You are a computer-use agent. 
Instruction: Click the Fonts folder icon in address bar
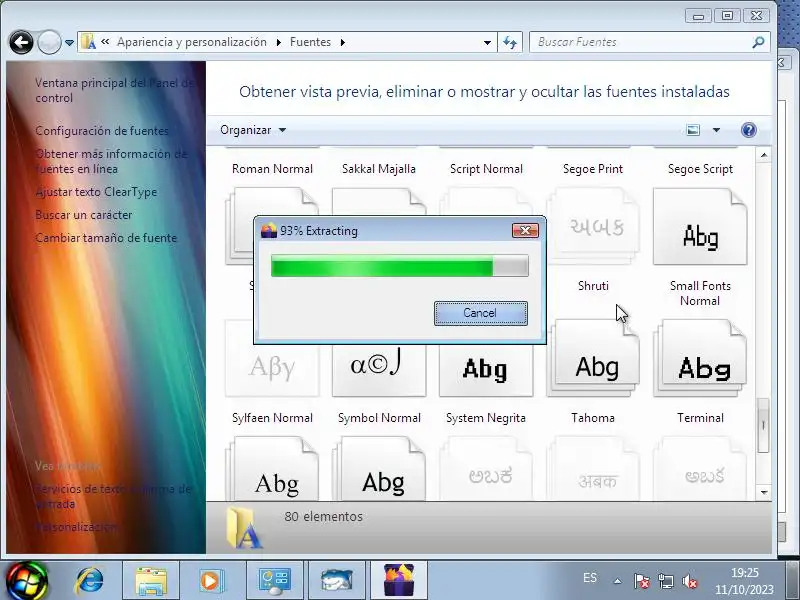point(88,42)
